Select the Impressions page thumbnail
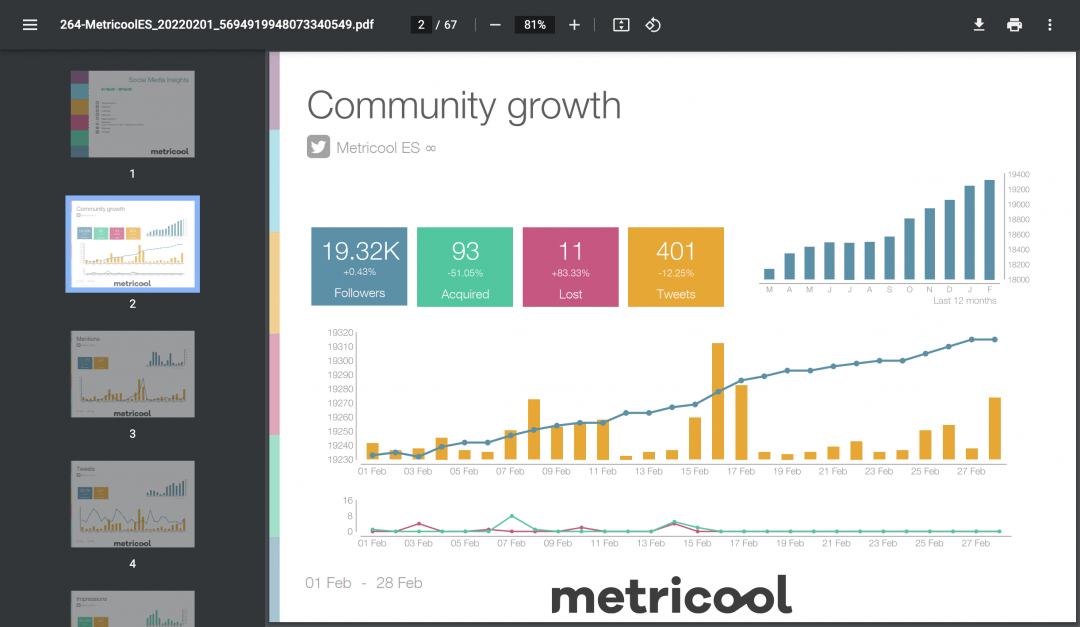Screen dimensions: 1080x627 (x=132, y=608)
